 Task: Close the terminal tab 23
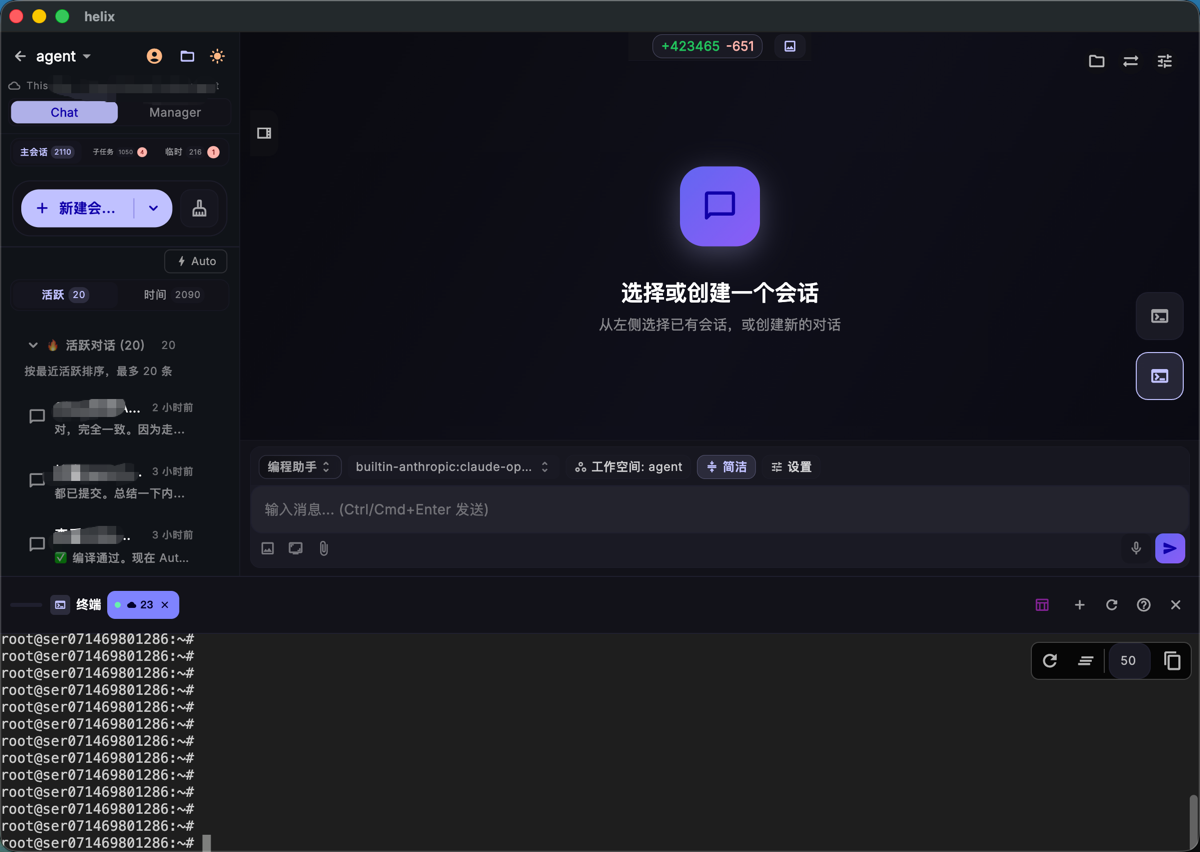click(165, 605)
